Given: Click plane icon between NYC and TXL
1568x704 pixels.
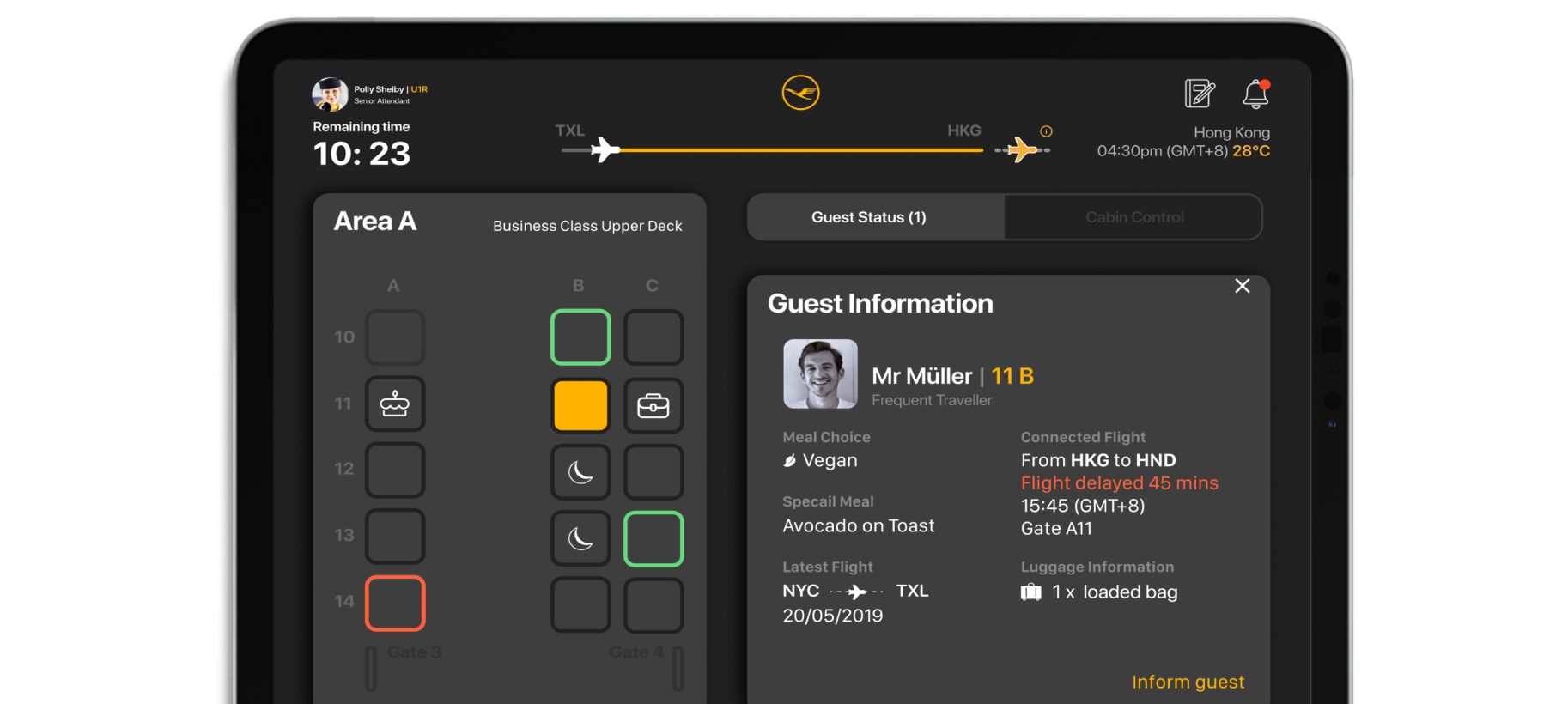Looking at the screenshot, I should coord(856,592).
